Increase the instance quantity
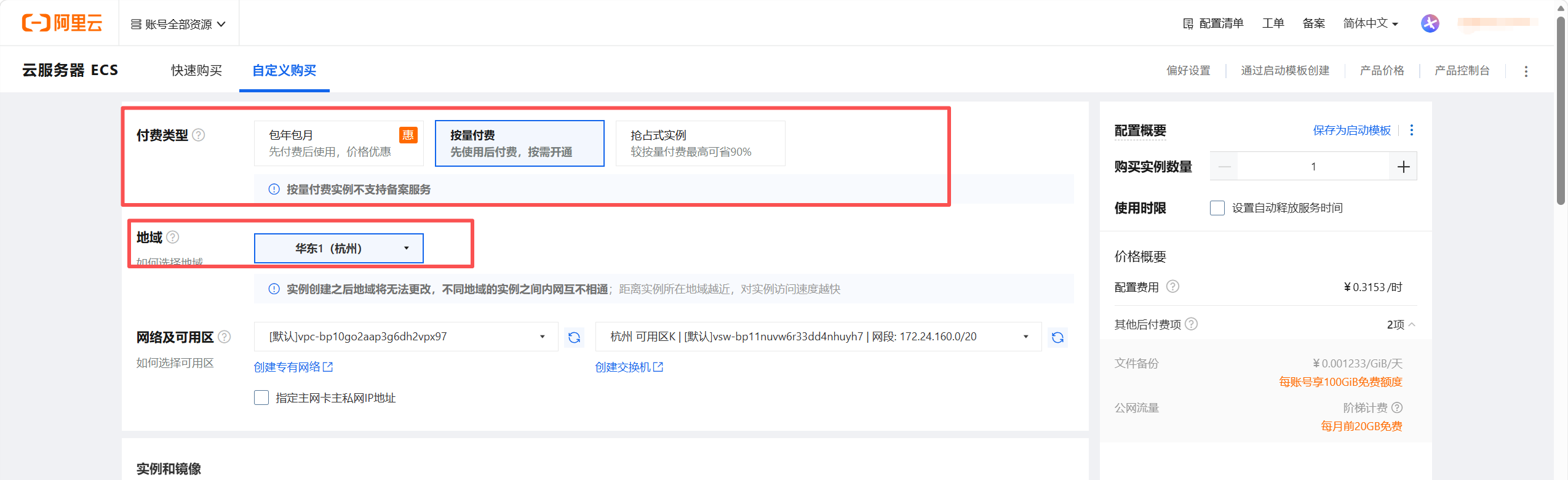1568x480 pixels. (x=1403, y=167)
